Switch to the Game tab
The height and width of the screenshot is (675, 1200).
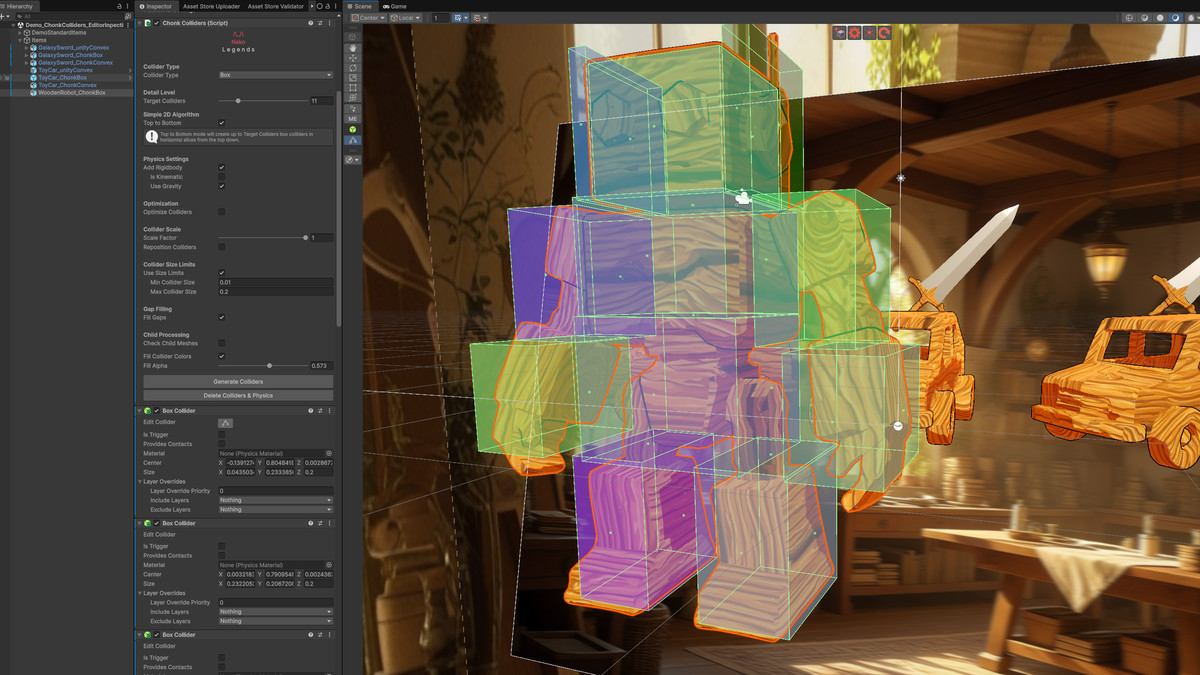click(395, 6)
